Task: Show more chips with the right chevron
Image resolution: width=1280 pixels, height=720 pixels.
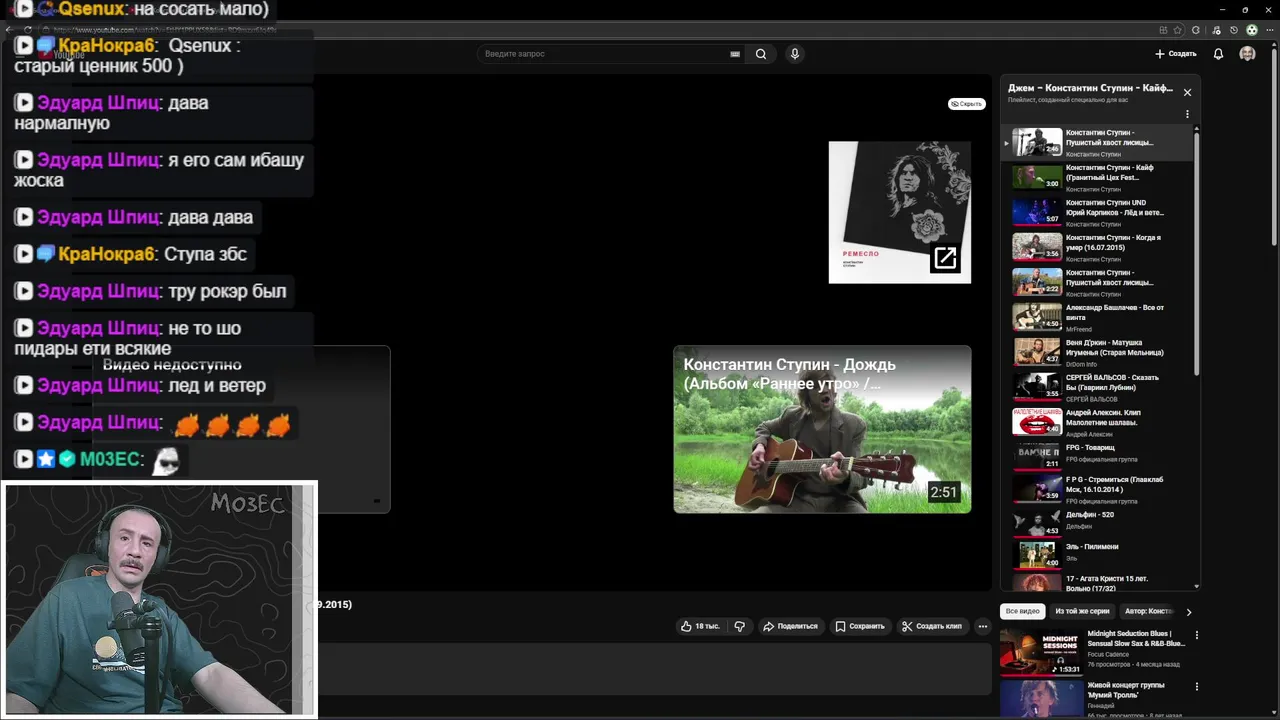Action: (1189, 611)
